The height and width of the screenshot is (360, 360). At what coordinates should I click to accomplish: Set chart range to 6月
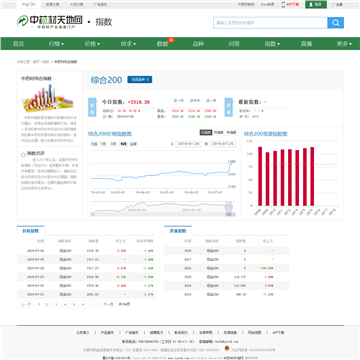tap(123, 144)
